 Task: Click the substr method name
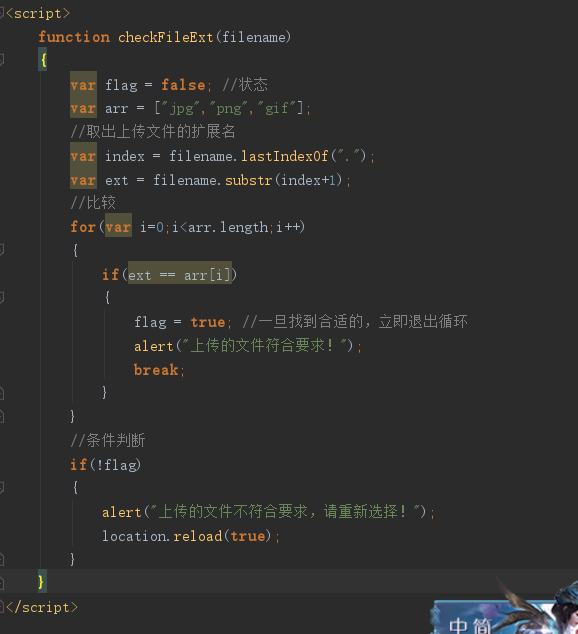tap(248, 180)
